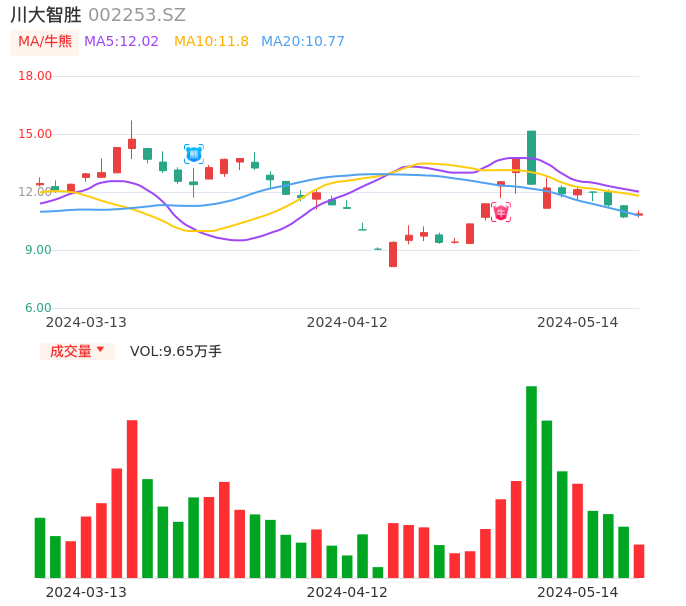Image resolution: width=686 pixels, height=606 pixels.
Task: Click the stock code 002253.SZ
Action: click(137, 15)
